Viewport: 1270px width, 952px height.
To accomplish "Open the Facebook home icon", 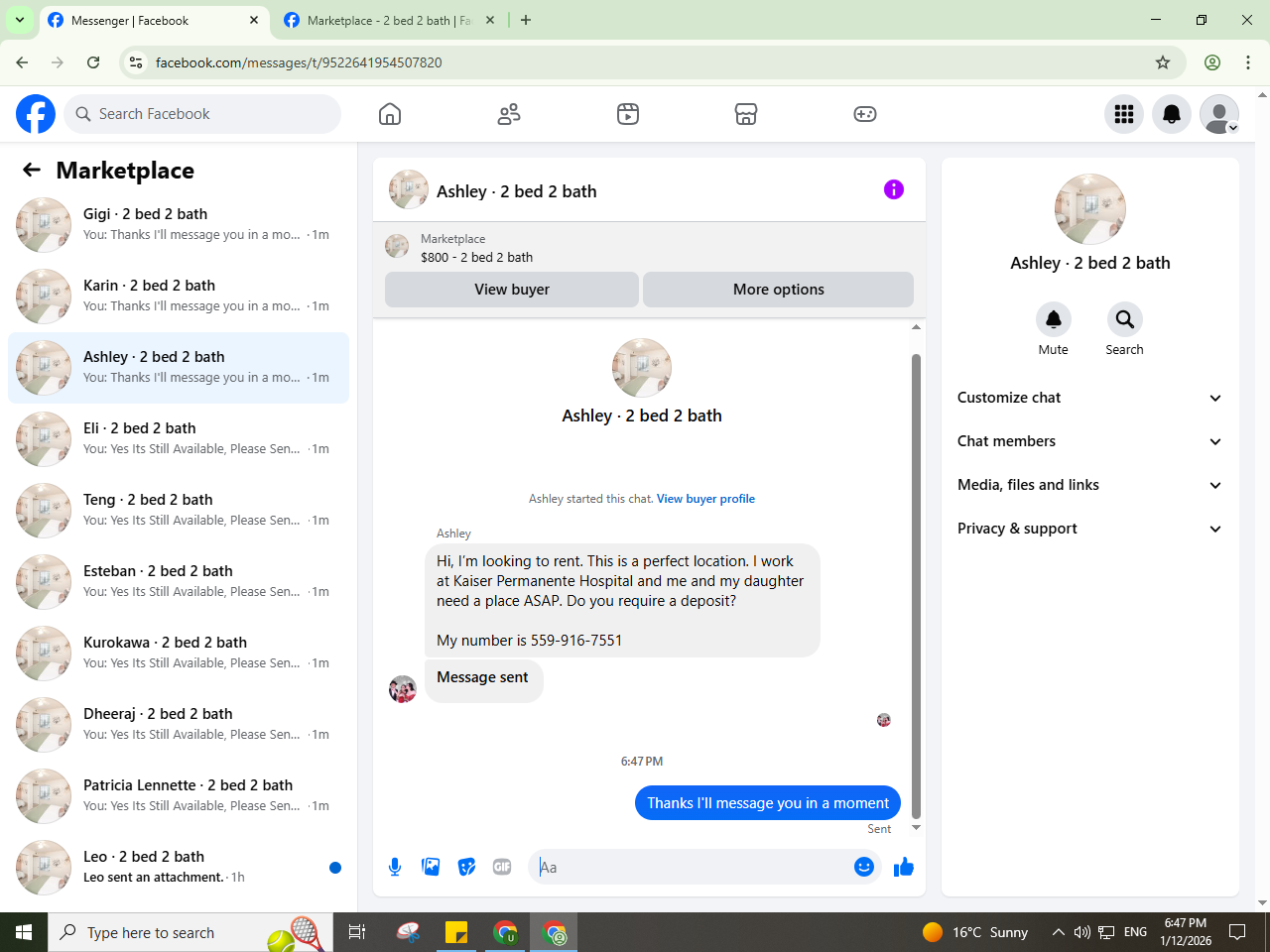I will [390, 114].
